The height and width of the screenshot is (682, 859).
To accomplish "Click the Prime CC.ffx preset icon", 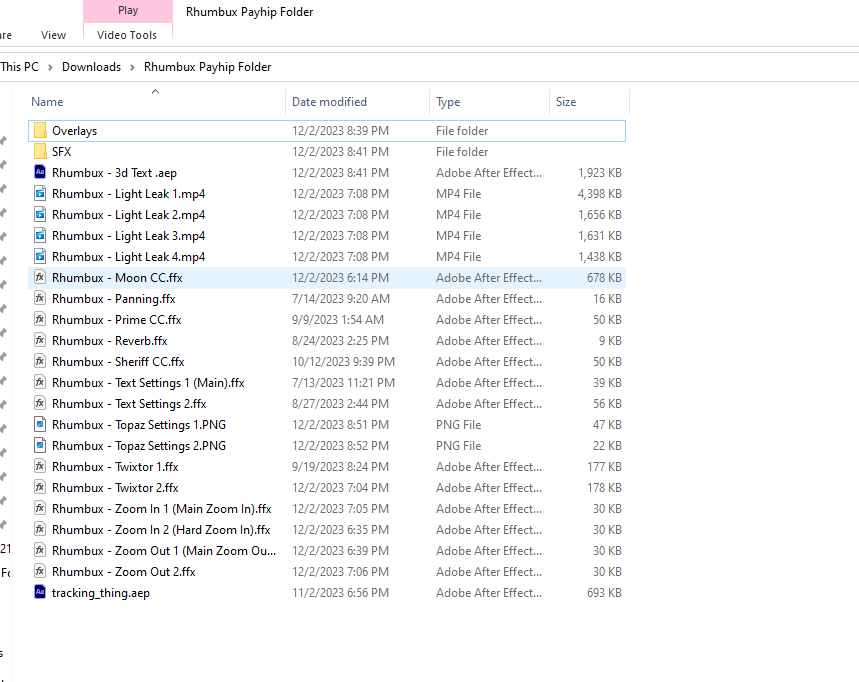I will [40, 319].
